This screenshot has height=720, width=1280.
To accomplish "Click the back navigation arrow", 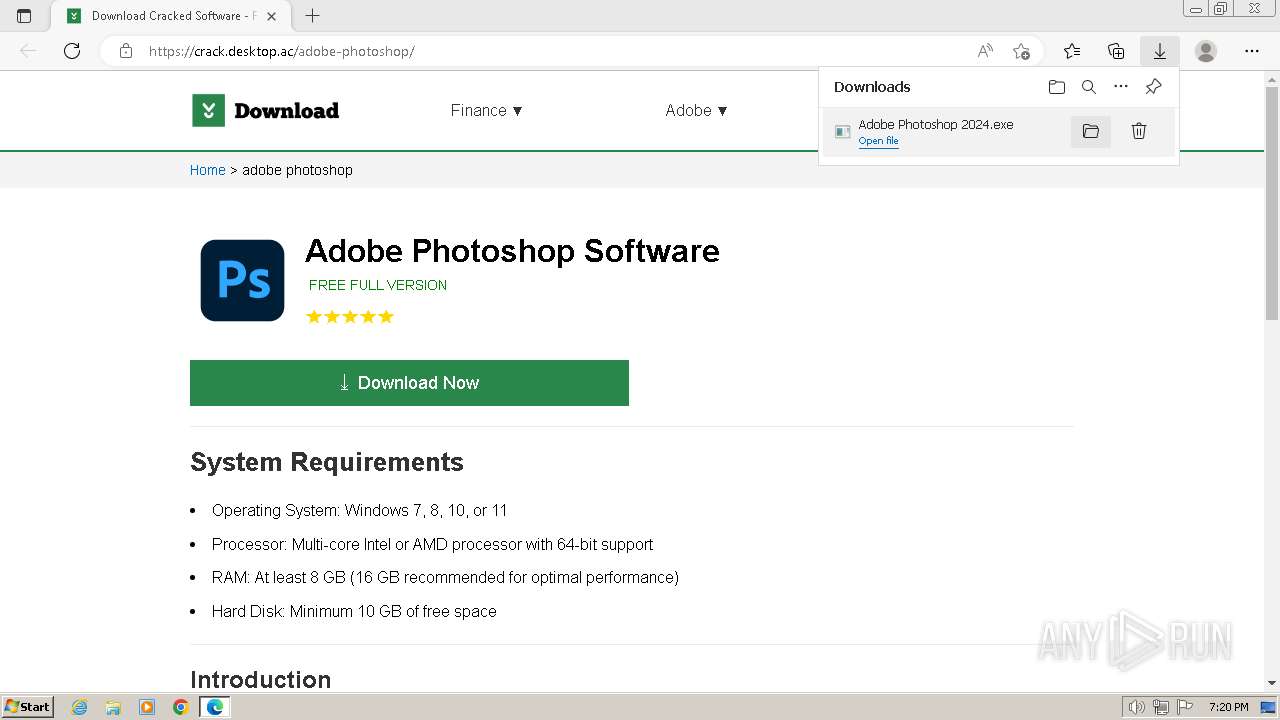I will 28,51.
